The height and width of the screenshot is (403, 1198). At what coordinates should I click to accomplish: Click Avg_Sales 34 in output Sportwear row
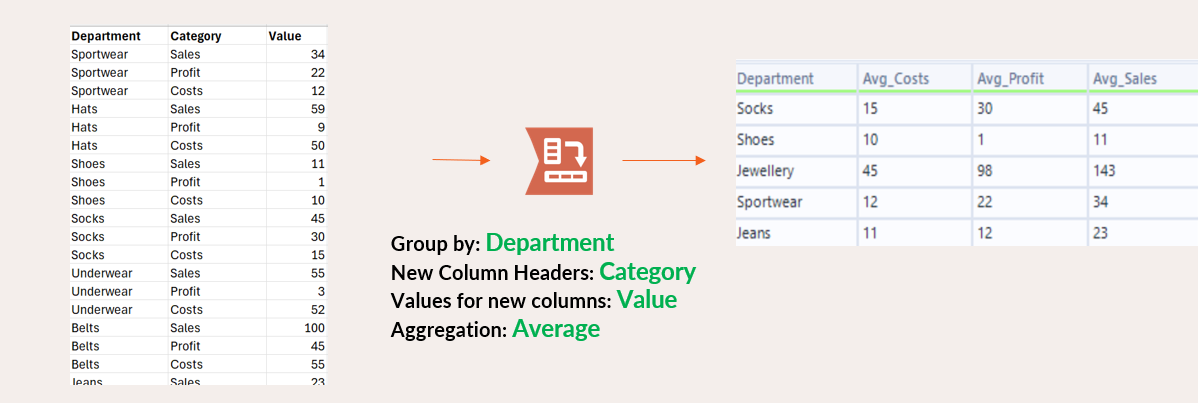pyautogui.click(x=1100, y=202)
